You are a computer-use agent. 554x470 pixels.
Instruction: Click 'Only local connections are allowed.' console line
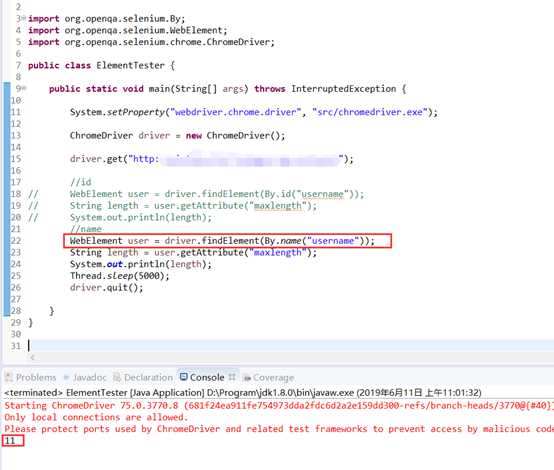(96, 417)
